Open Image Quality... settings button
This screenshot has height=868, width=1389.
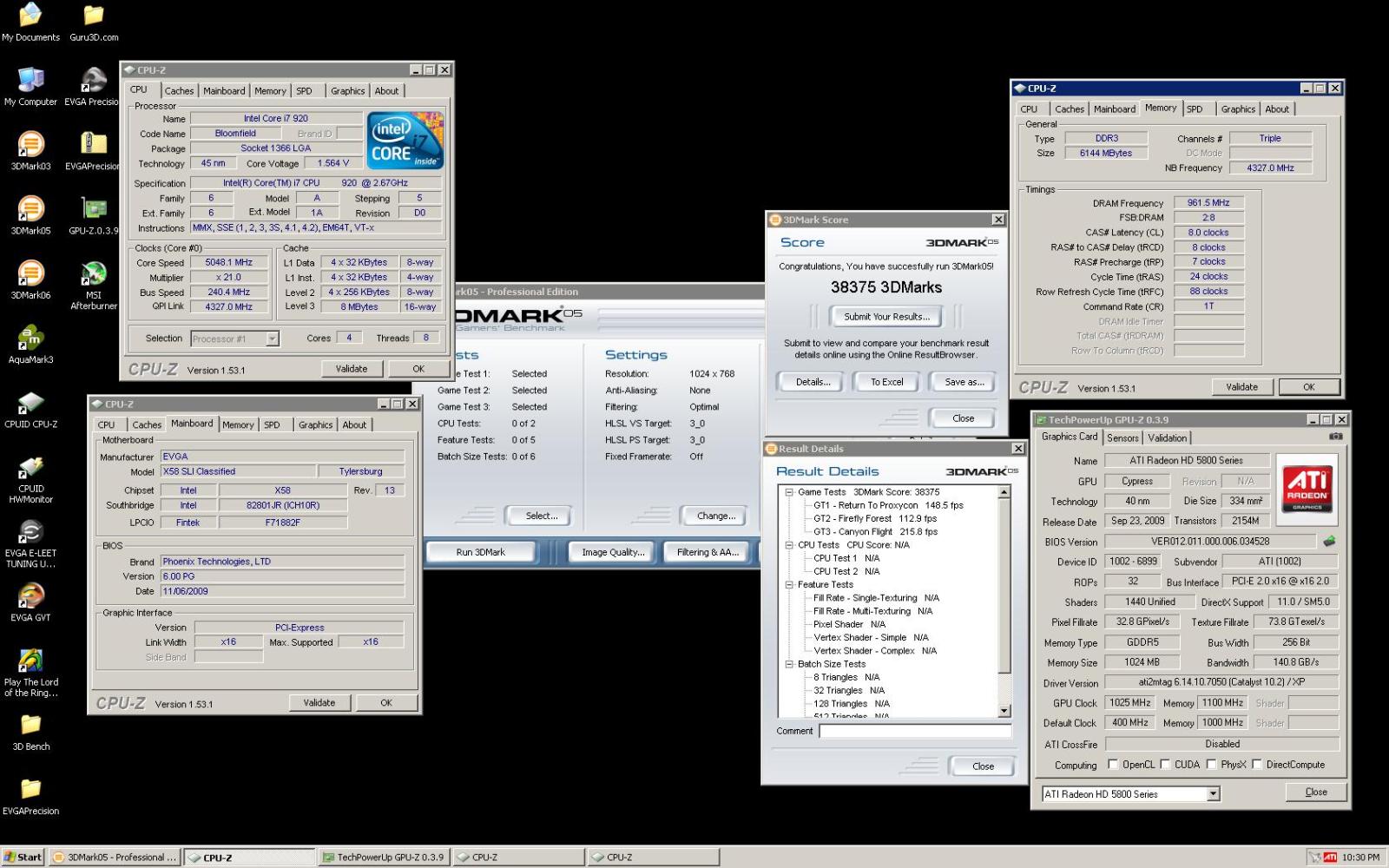pos(613,552)
